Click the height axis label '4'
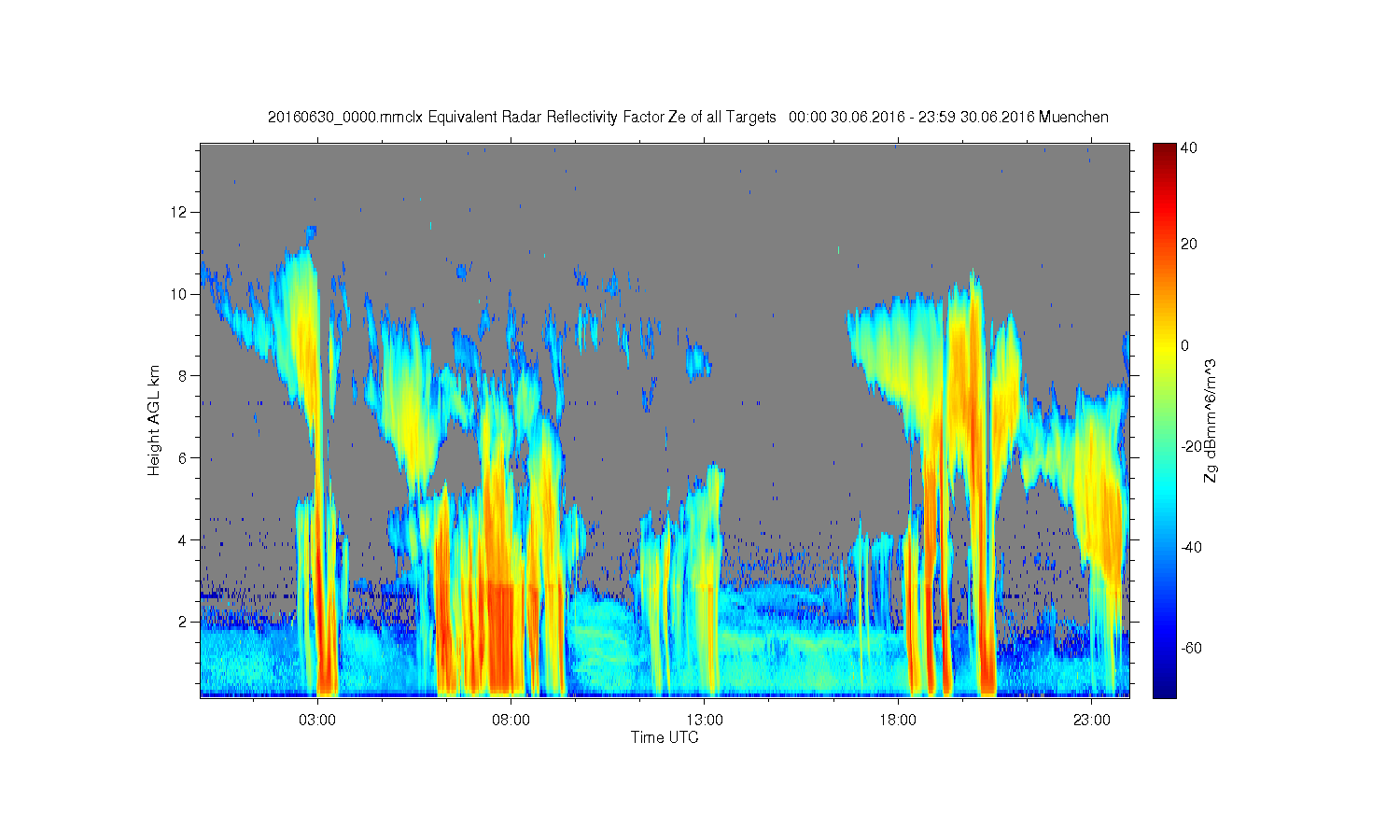This screenshot has height=840, width=1400. pos(184,539)
